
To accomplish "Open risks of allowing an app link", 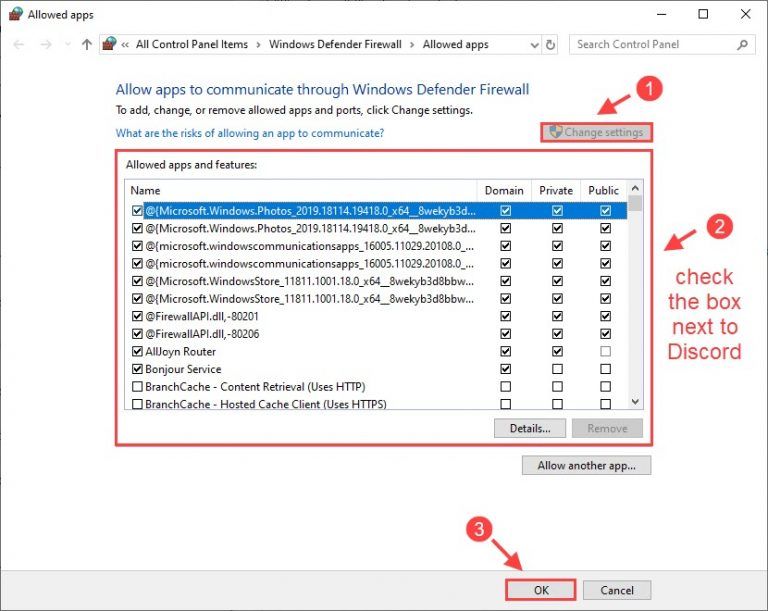I will [250, 133].
